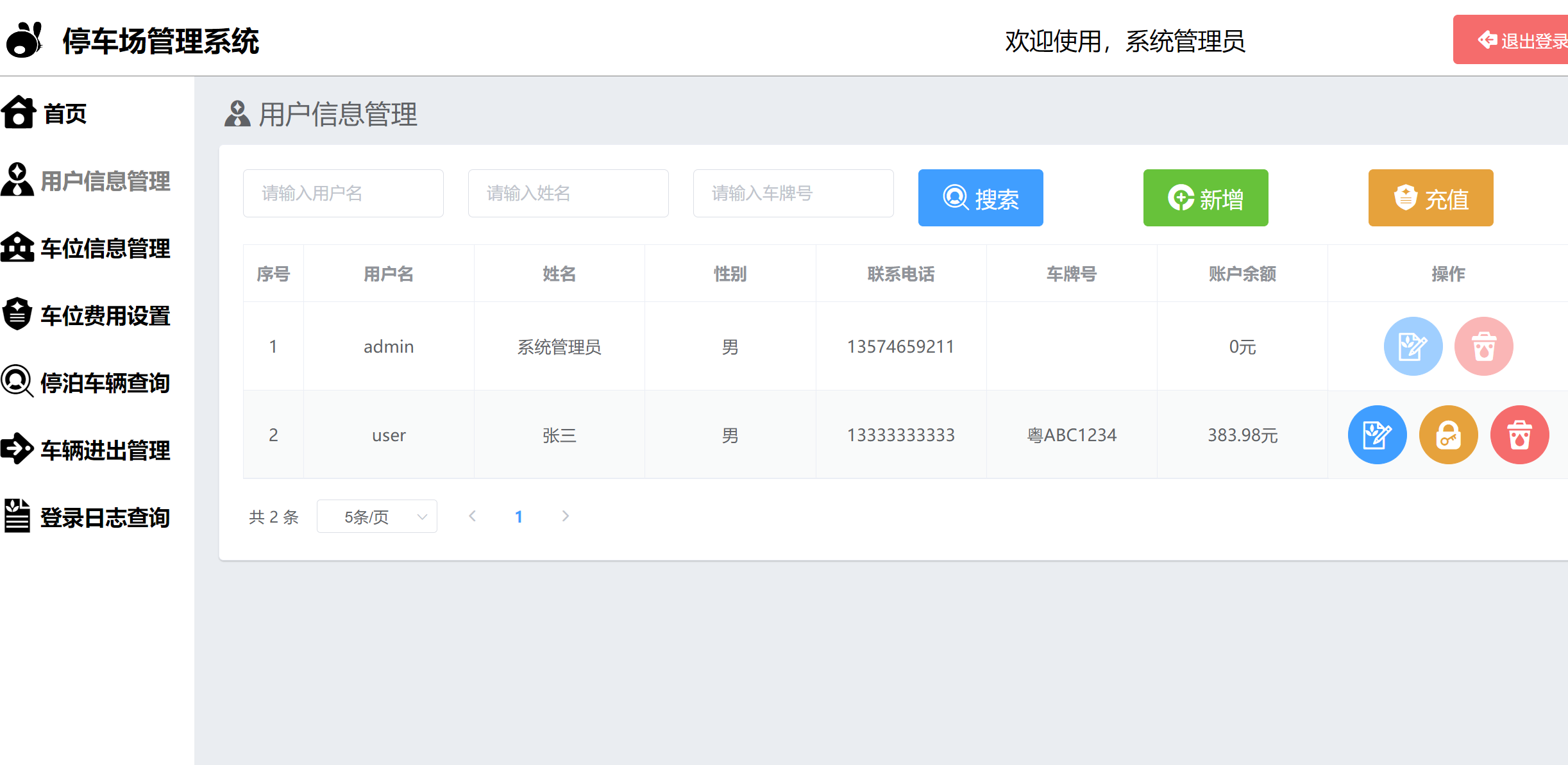Screen dimensions: 1568x765
Task: Click the blue 搜索 search button
Action: 981,198
